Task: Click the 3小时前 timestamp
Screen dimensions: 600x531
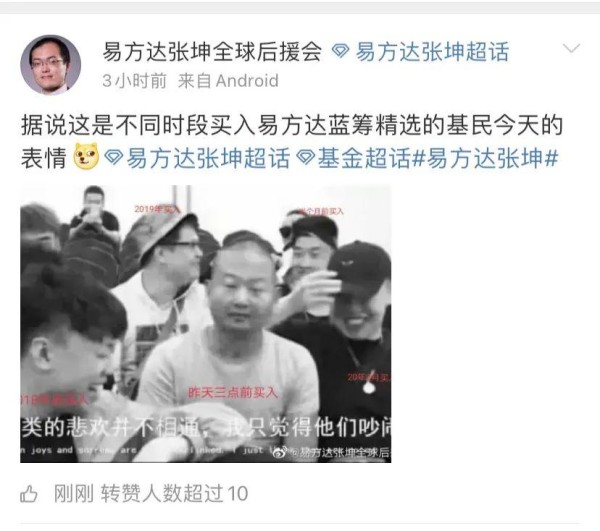Action: click(x=134, y=81)
